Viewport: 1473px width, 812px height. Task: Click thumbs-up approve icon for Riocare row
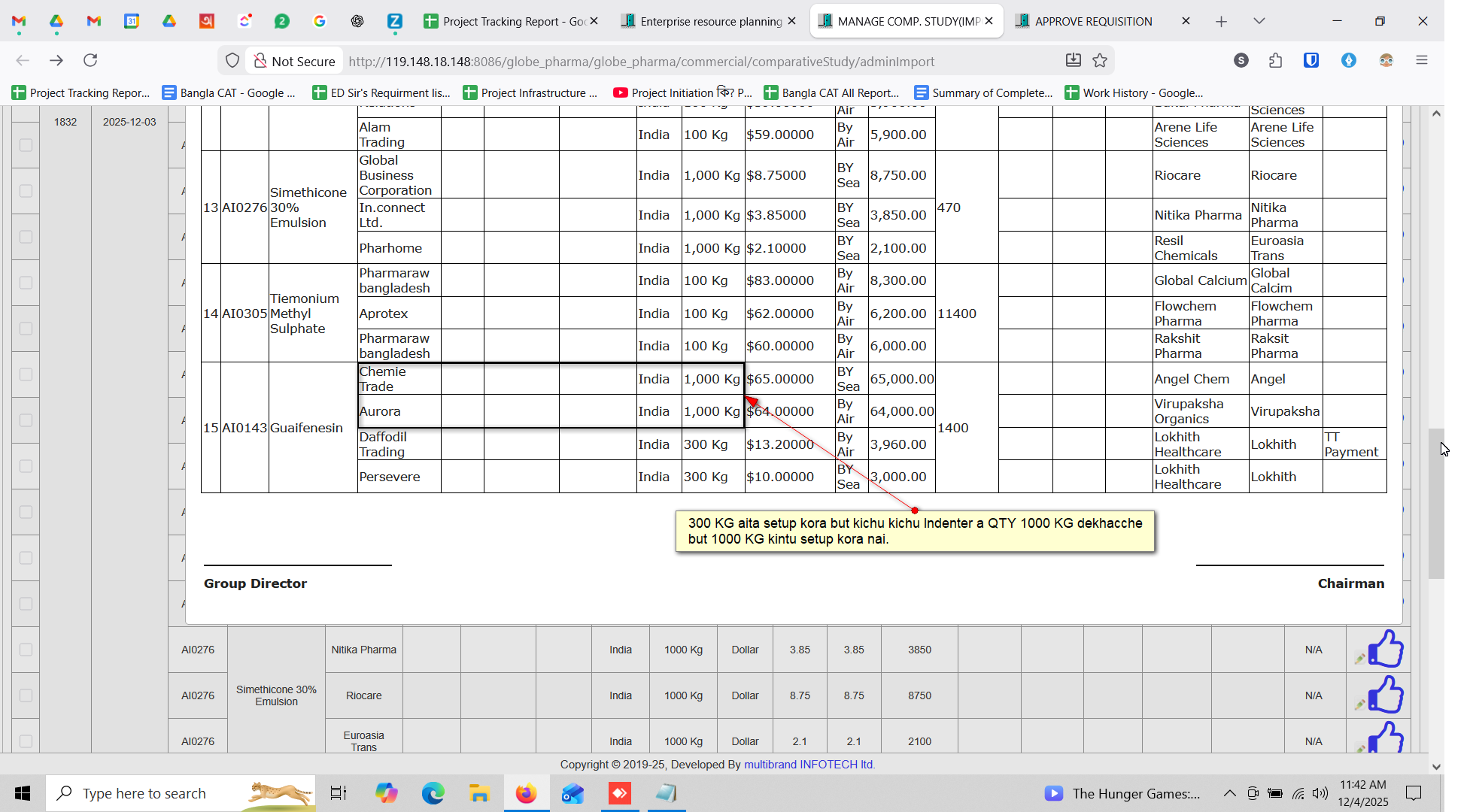click(1385, 694)
